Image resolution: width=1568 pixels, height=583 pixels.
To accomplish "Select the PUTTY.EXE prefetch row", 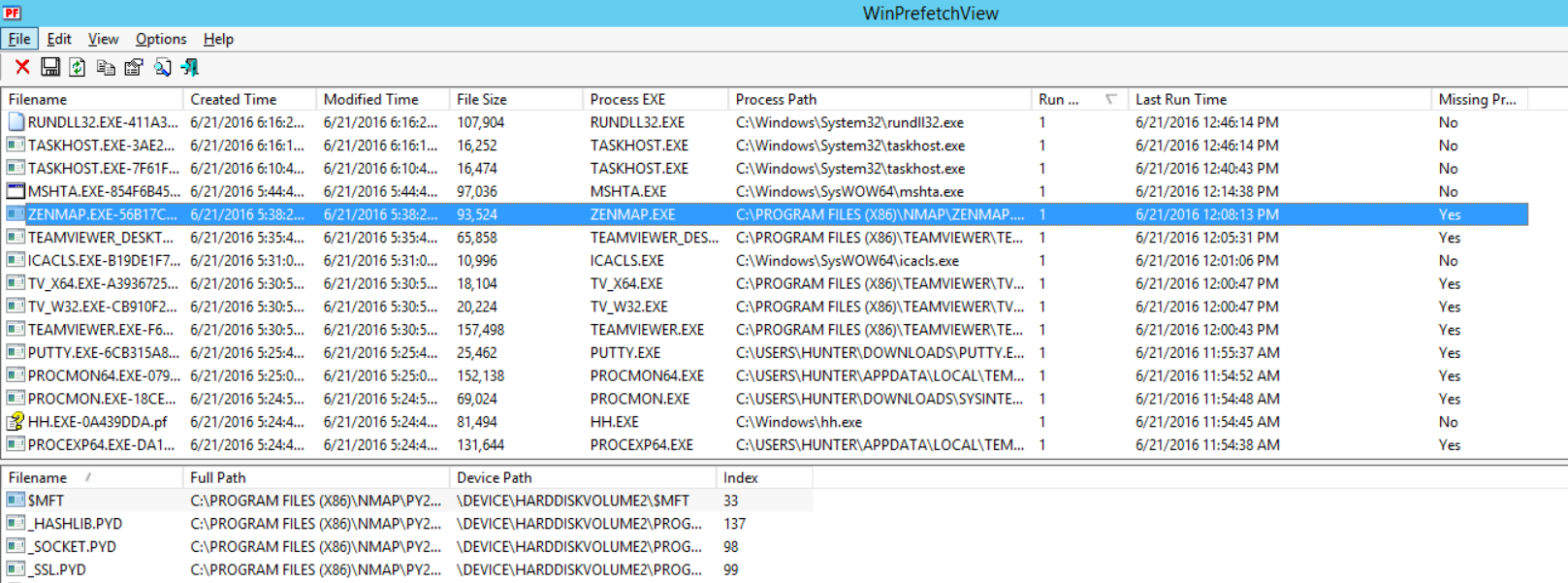I will tap(103, 353).
